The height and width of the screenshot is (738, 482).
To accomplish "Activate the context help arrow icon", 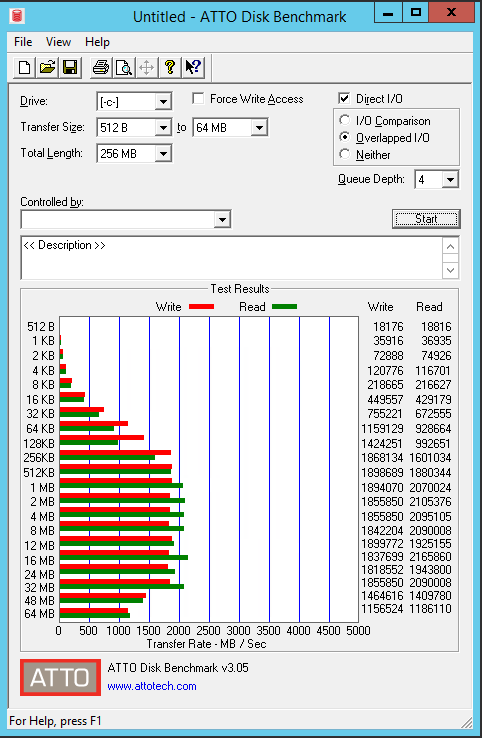I will [x=193, y=67].
